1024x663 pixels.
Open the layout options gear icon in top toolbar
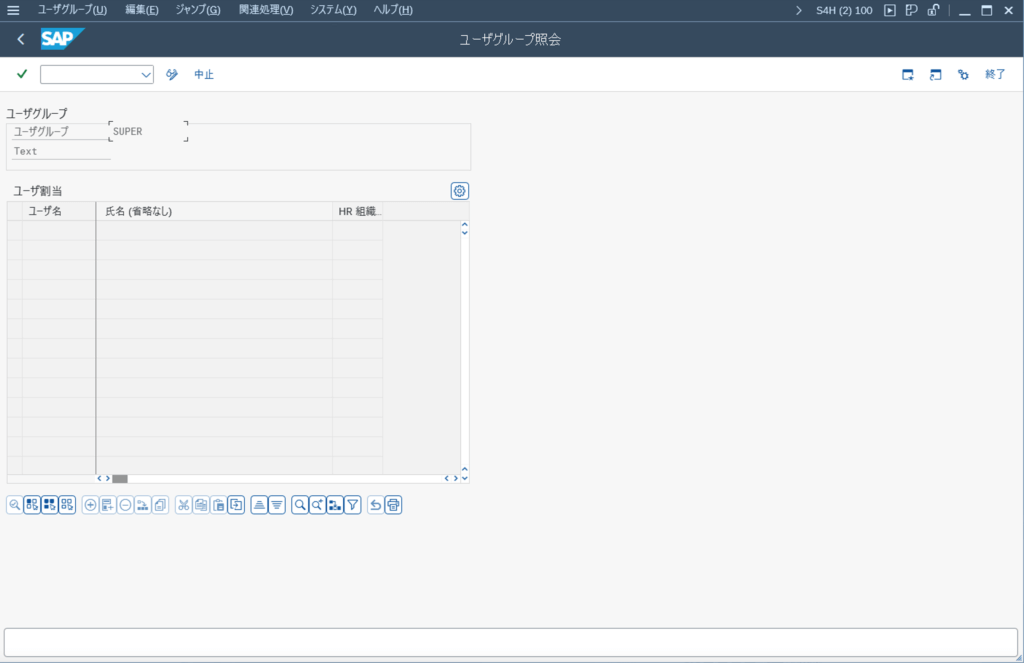coord(963,74)
